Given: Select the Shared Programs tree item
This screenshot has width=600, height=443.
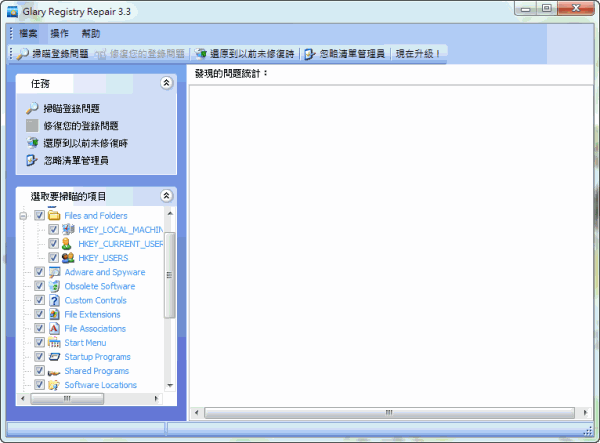Looking at the screenshot, I should 97,371.
